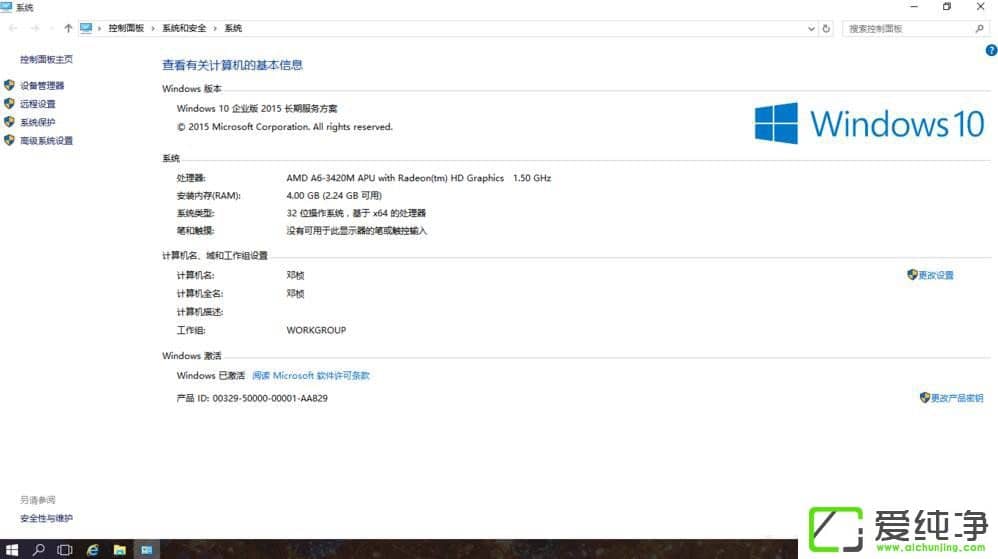
Task: Open Remote settings (远程设置) link
Action: coord(38,104)
